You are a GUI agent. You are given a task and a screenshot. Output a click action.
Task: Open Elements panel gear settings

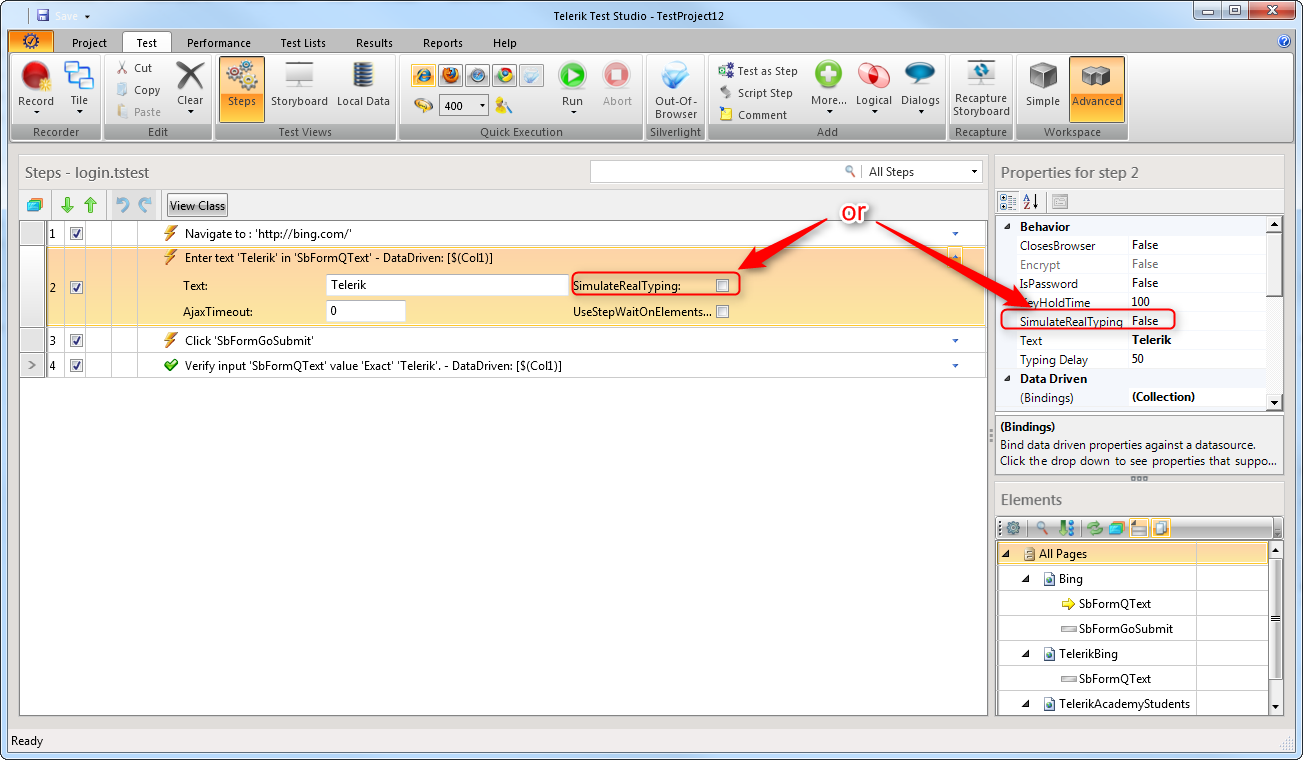click(1012, 528)
